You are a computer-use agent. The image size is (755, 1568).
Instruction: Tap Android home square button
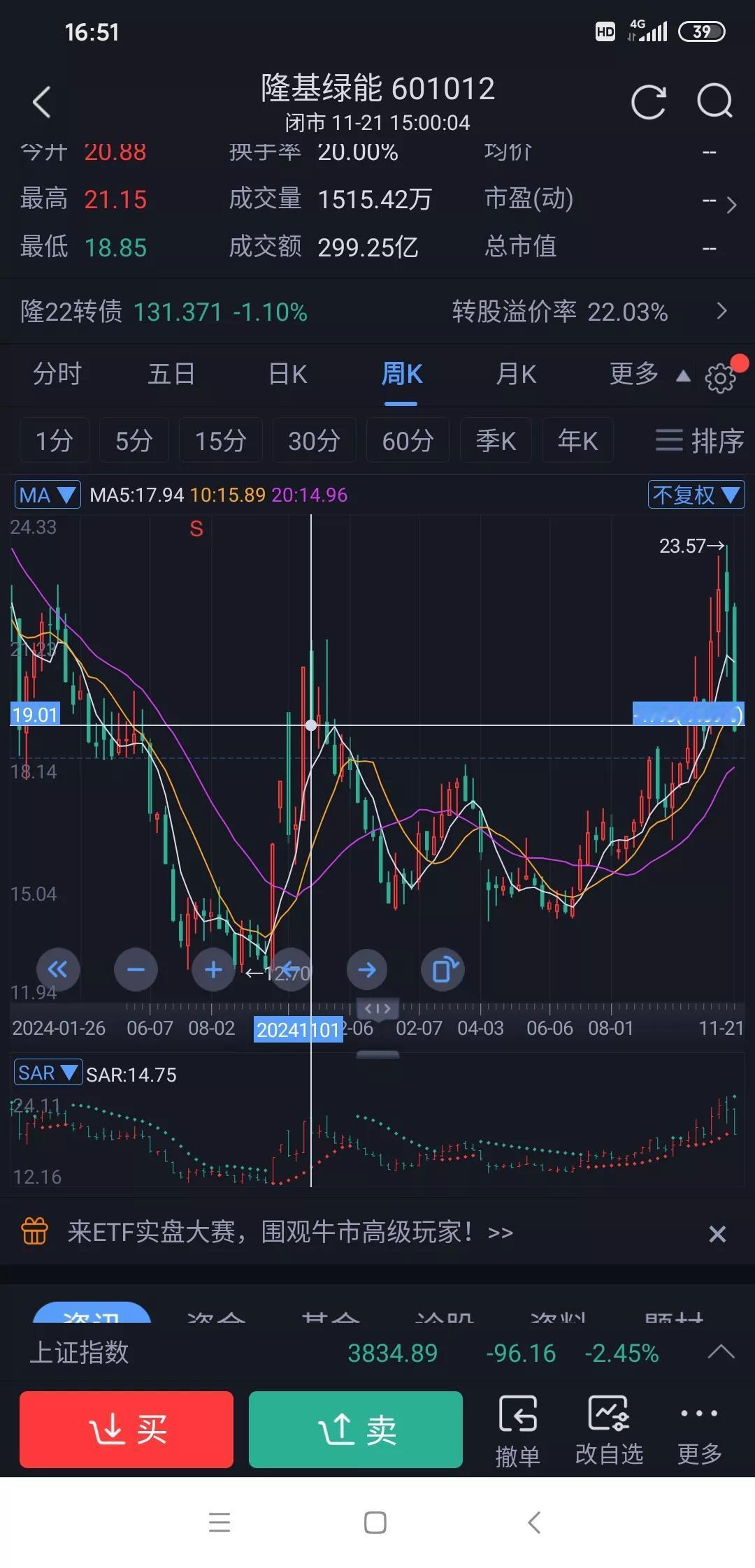coord(375,1522)
